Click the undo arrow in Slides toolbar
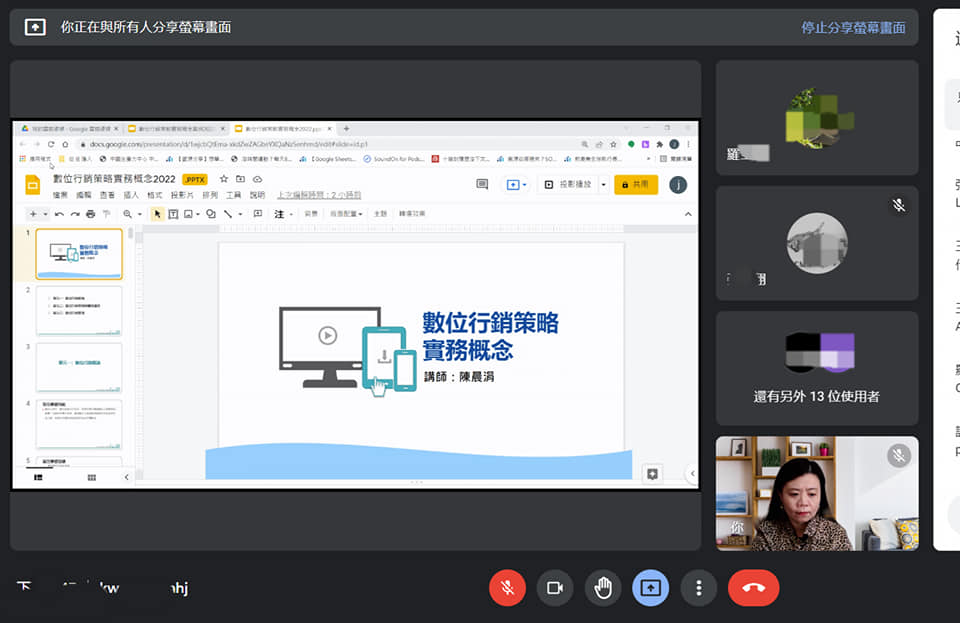 click(x=60, y=214)
